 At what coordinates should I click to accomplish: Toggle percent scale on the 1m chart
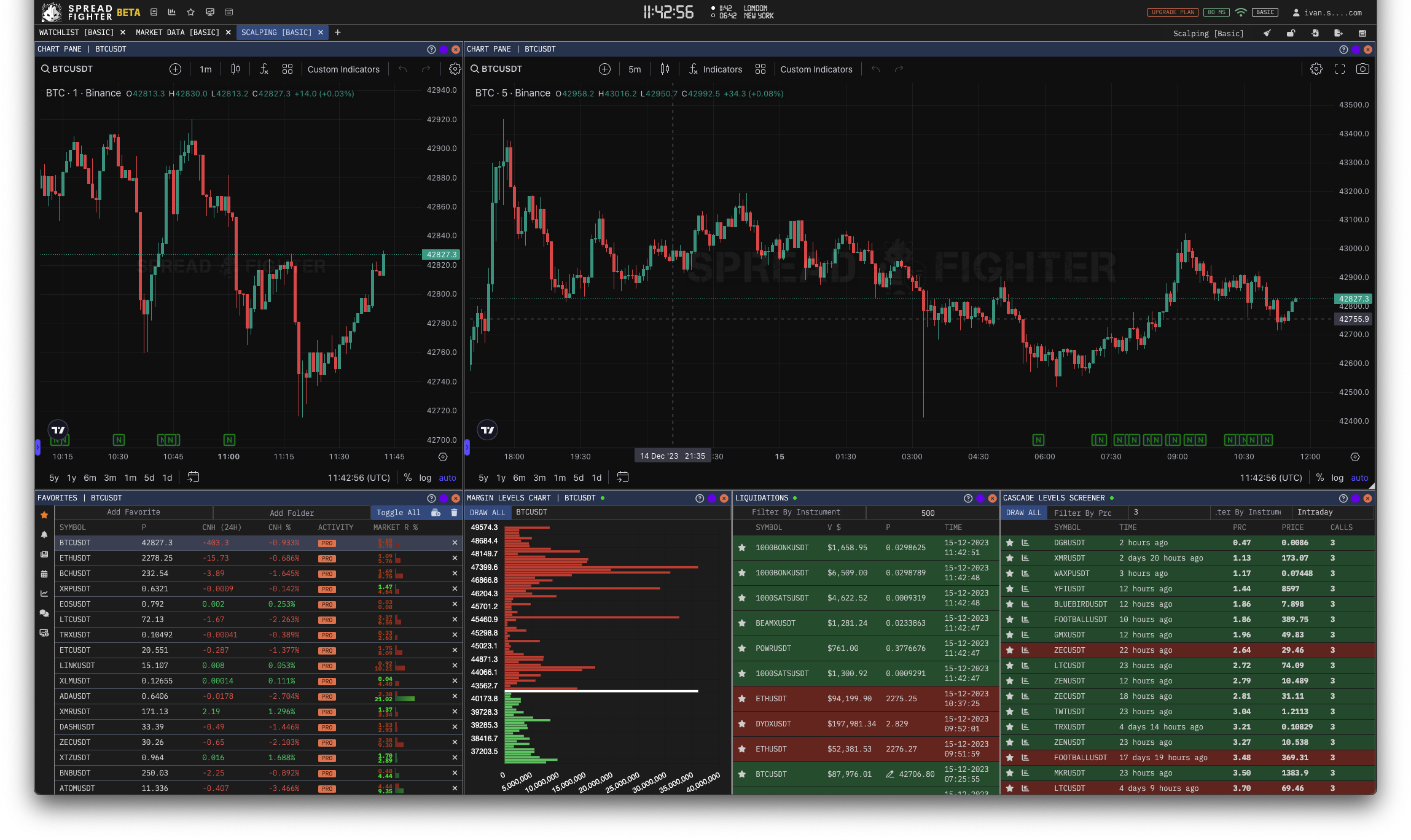[408, 478]
